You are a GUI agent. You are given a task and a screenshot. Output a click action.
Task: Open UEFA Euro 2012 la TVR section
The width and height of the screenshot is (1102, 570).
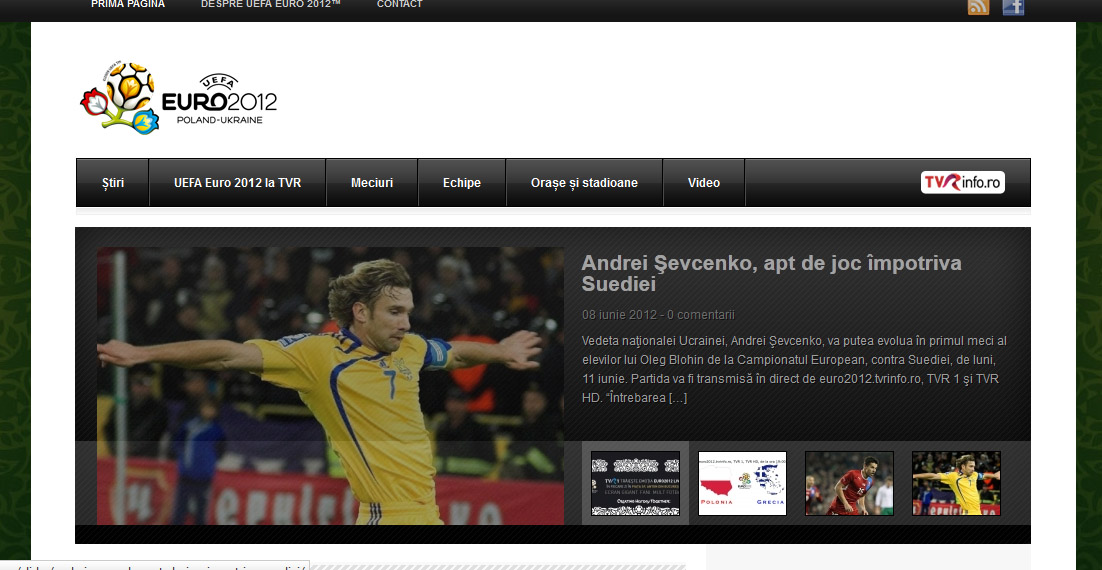point(237,183)
